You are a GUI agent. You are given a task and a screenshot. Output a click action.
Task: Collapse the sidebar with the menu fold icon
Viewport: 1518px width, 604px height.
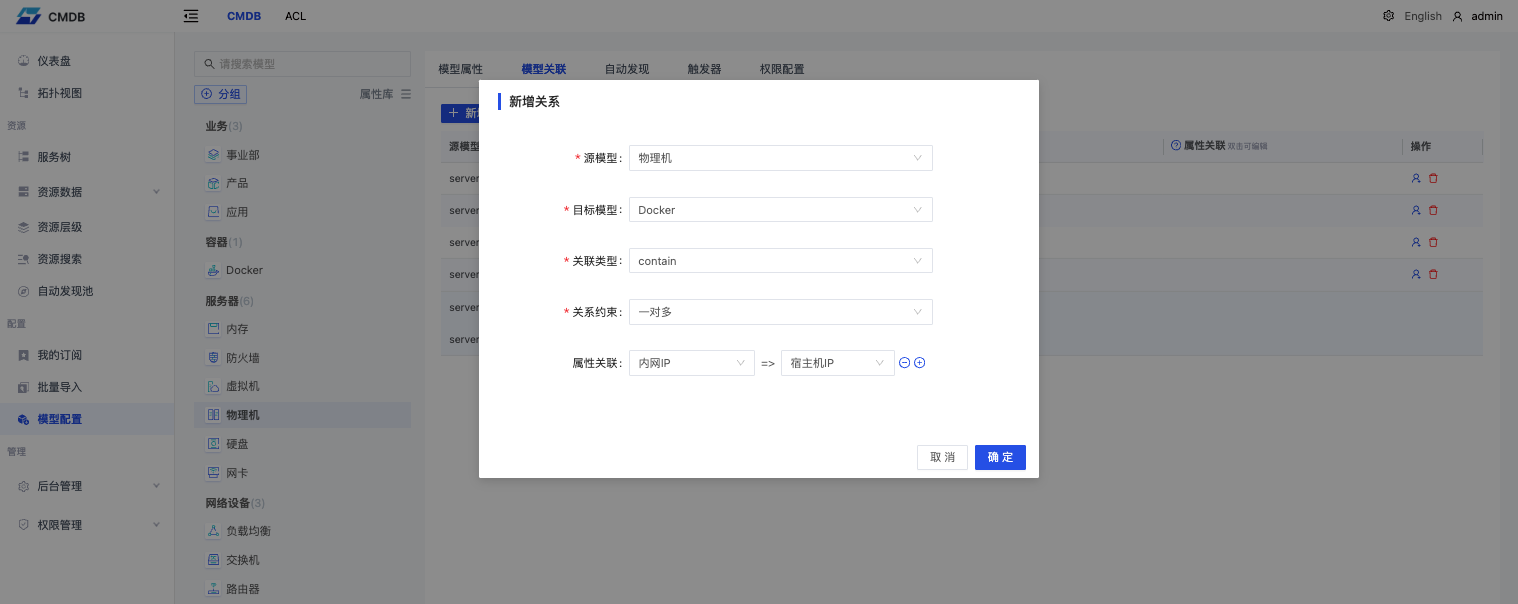191,16
